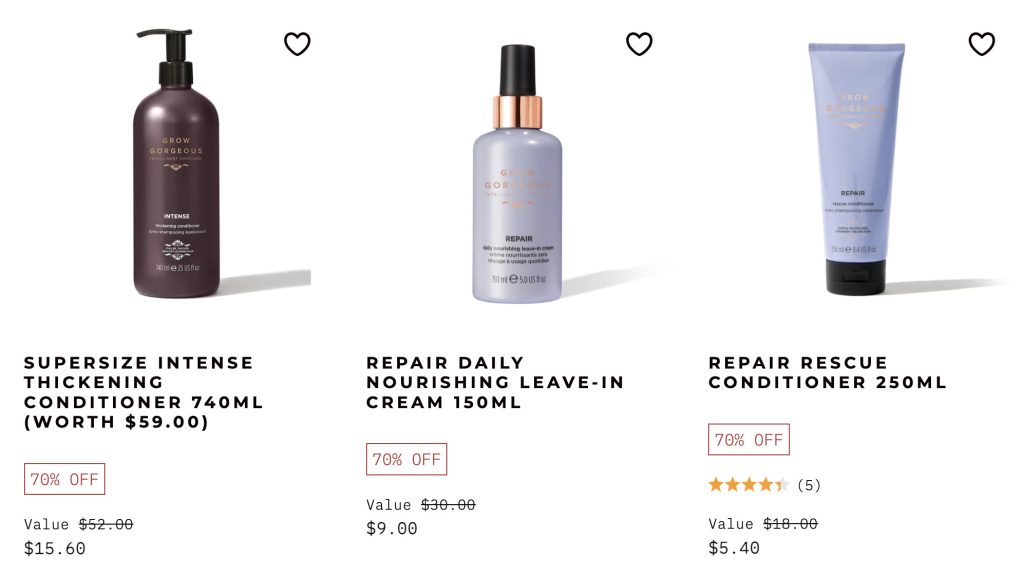
Task: Add Supersize Intense Thickening Conditioner to wishlist
Action: 297,44
